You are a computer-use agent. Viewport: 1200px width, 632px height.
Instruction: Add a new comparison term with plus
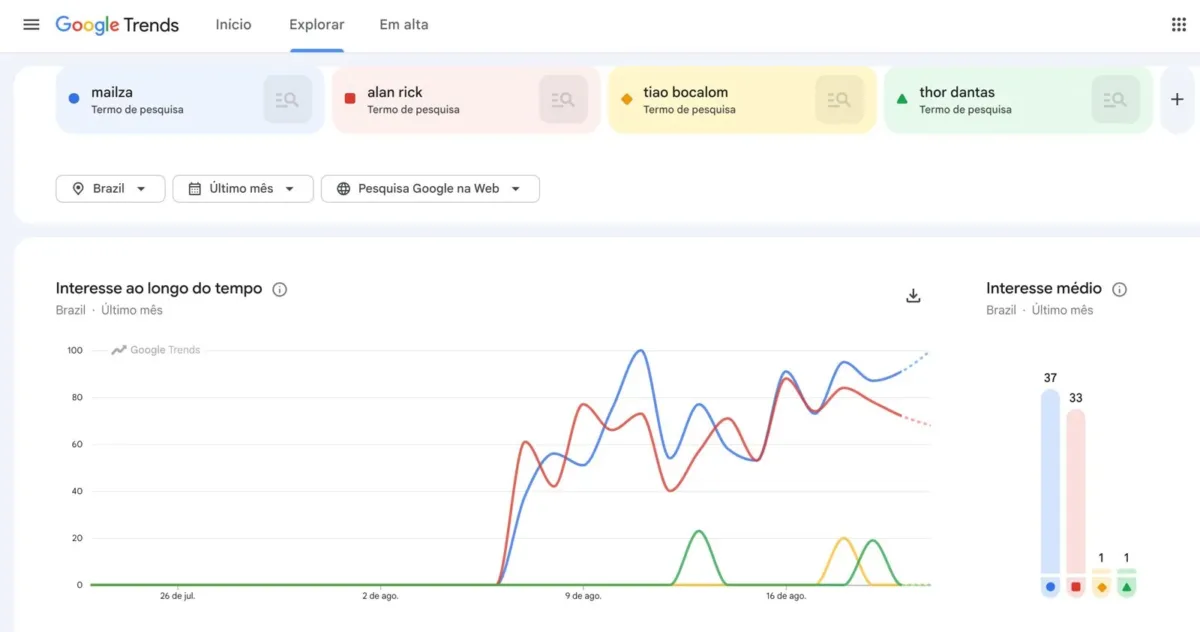click(1176, 99)
